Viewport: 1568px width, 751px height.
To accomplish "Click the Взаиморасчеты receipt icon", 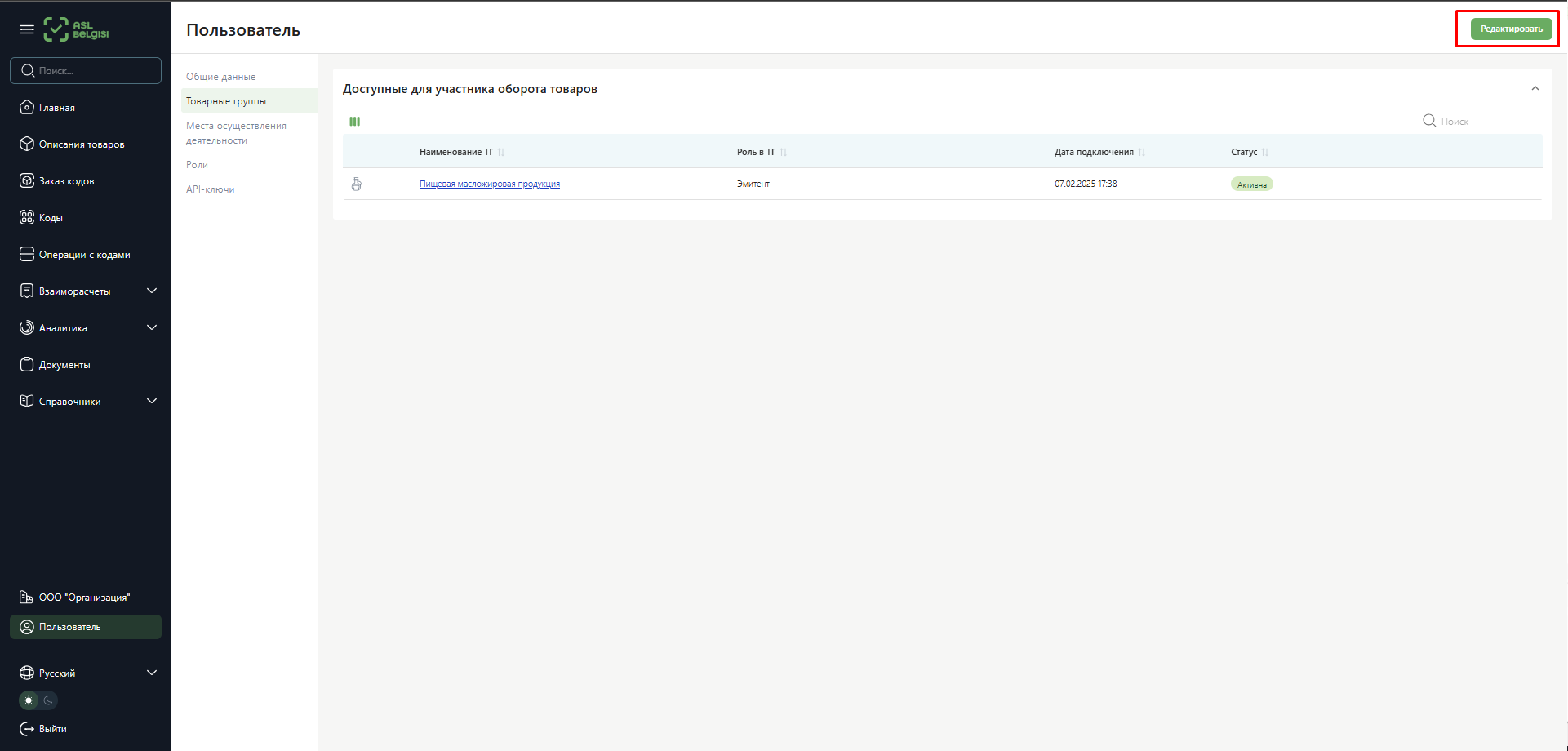I will point(27,291).
